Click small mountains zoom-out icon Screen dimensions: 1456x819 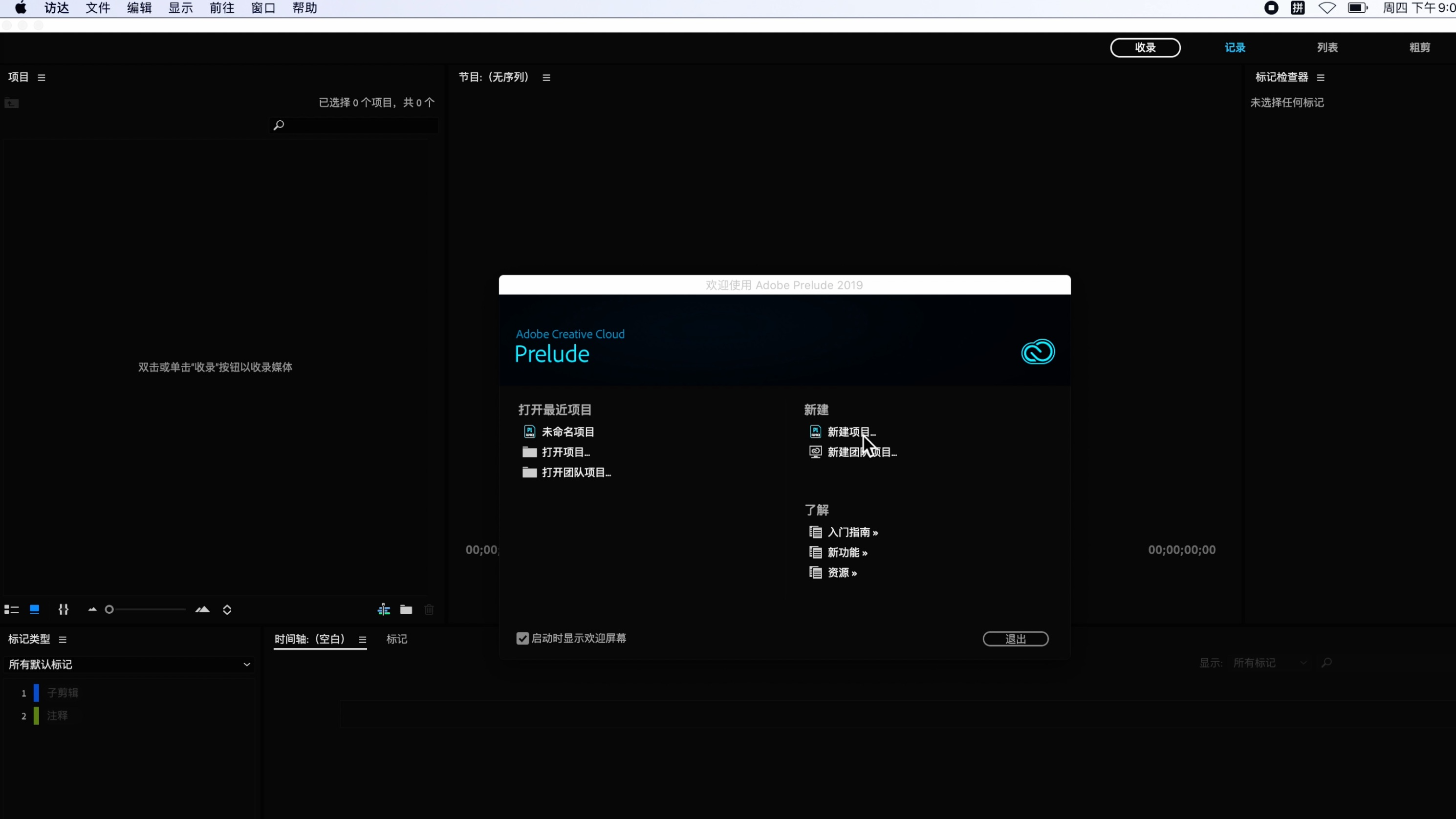(92, 609)
